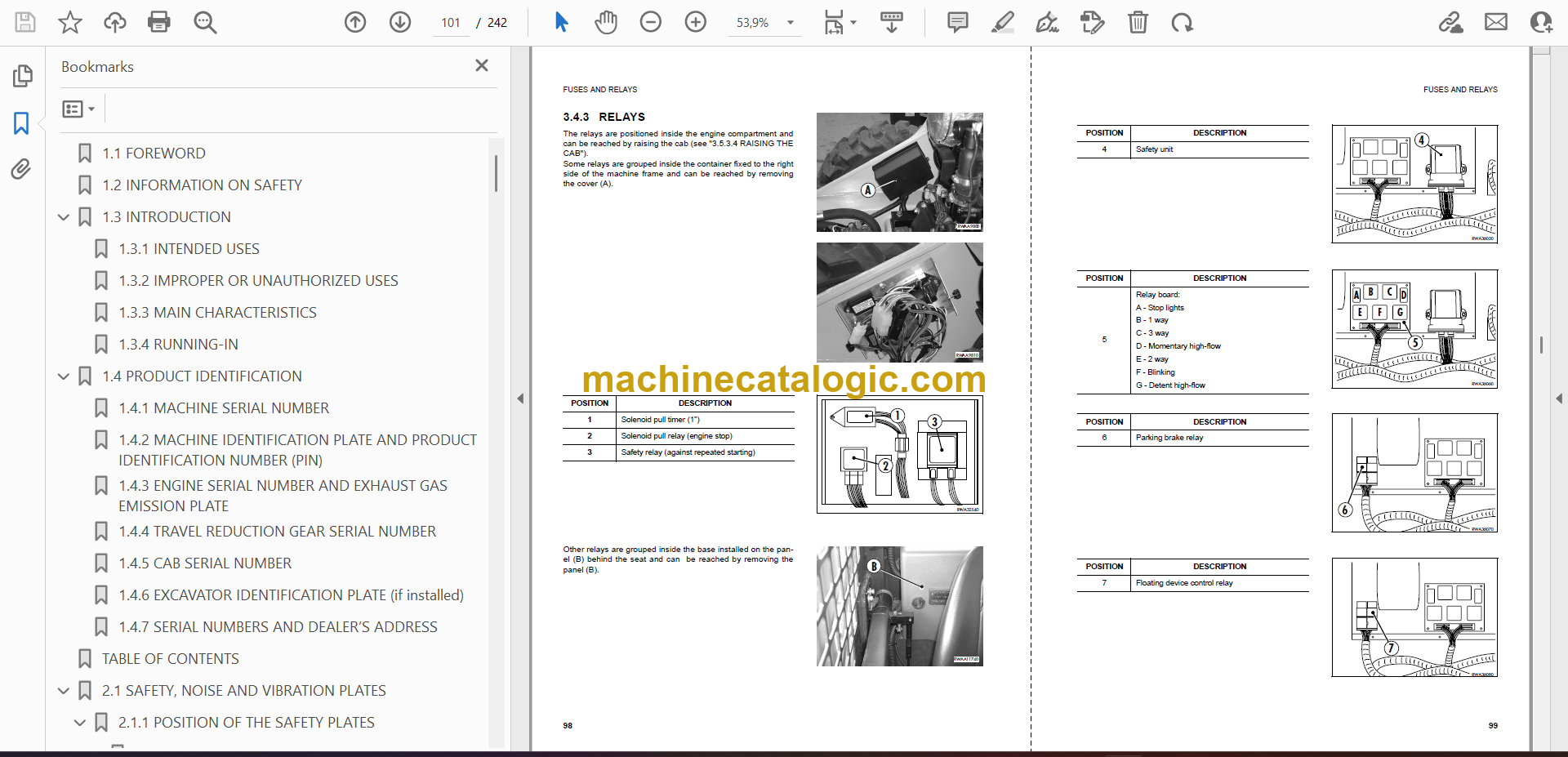This screenshot has width=1568, height=757.
Task: Open bookmark TABLE OF CONTENTS
Action: [x=170, y=658]
